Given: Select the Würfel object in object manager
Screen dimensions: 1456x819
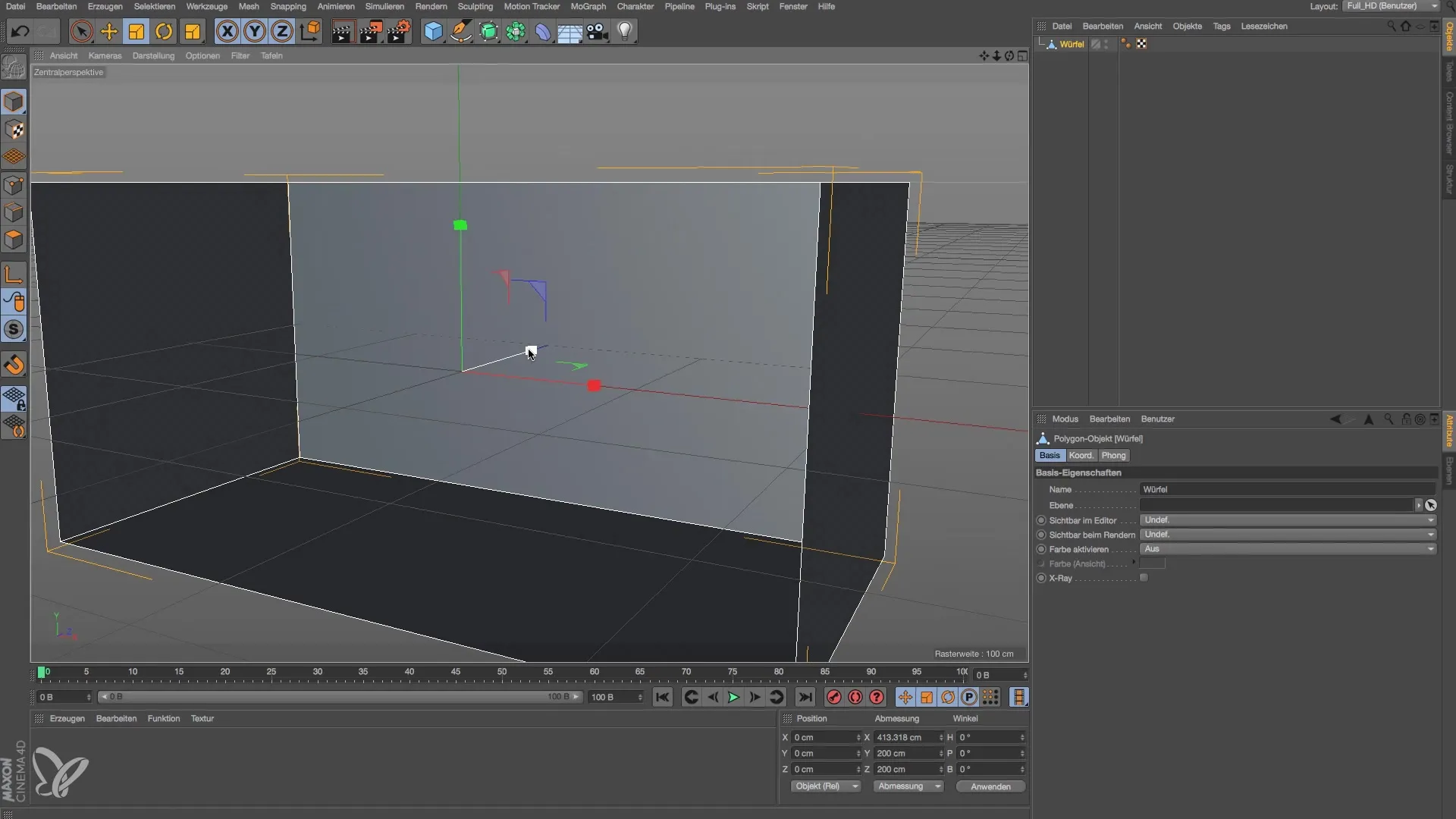Looking at the screenshot, I should tap(1072, 44).
